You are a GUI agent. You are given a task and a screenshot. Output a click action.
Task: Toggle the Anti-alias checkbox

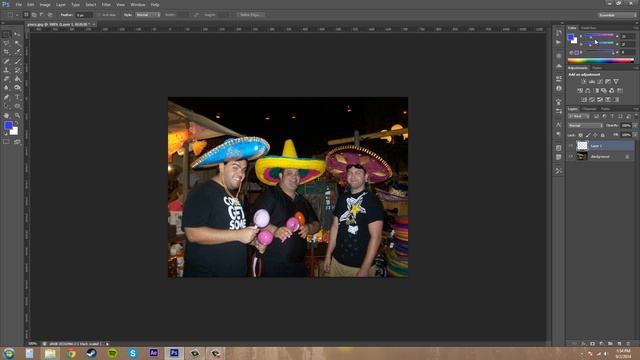(x=98, y=15)
